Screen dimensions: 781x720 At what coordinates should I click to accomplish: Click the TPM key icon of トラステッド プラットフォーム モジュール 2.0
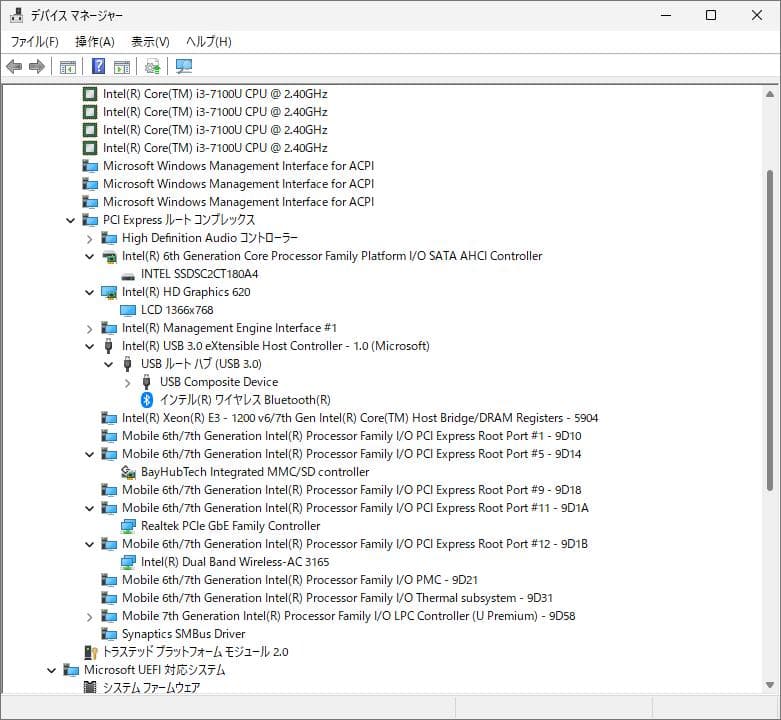coord(91,652)
